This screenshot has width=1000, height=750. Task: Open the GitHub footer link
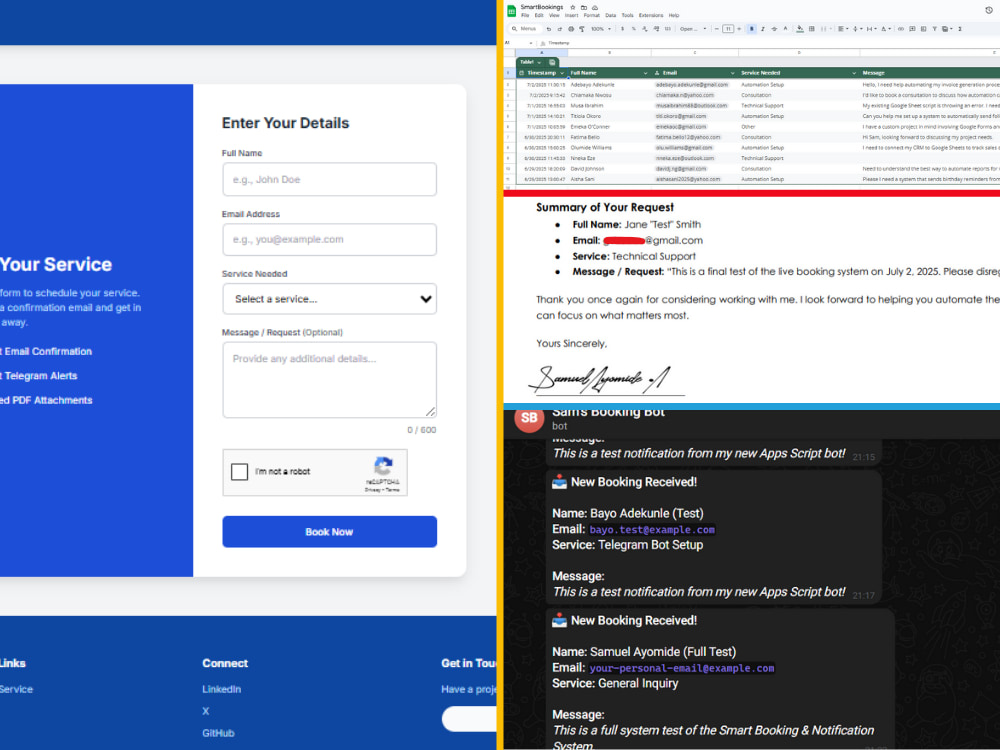[x=218, y=733]
